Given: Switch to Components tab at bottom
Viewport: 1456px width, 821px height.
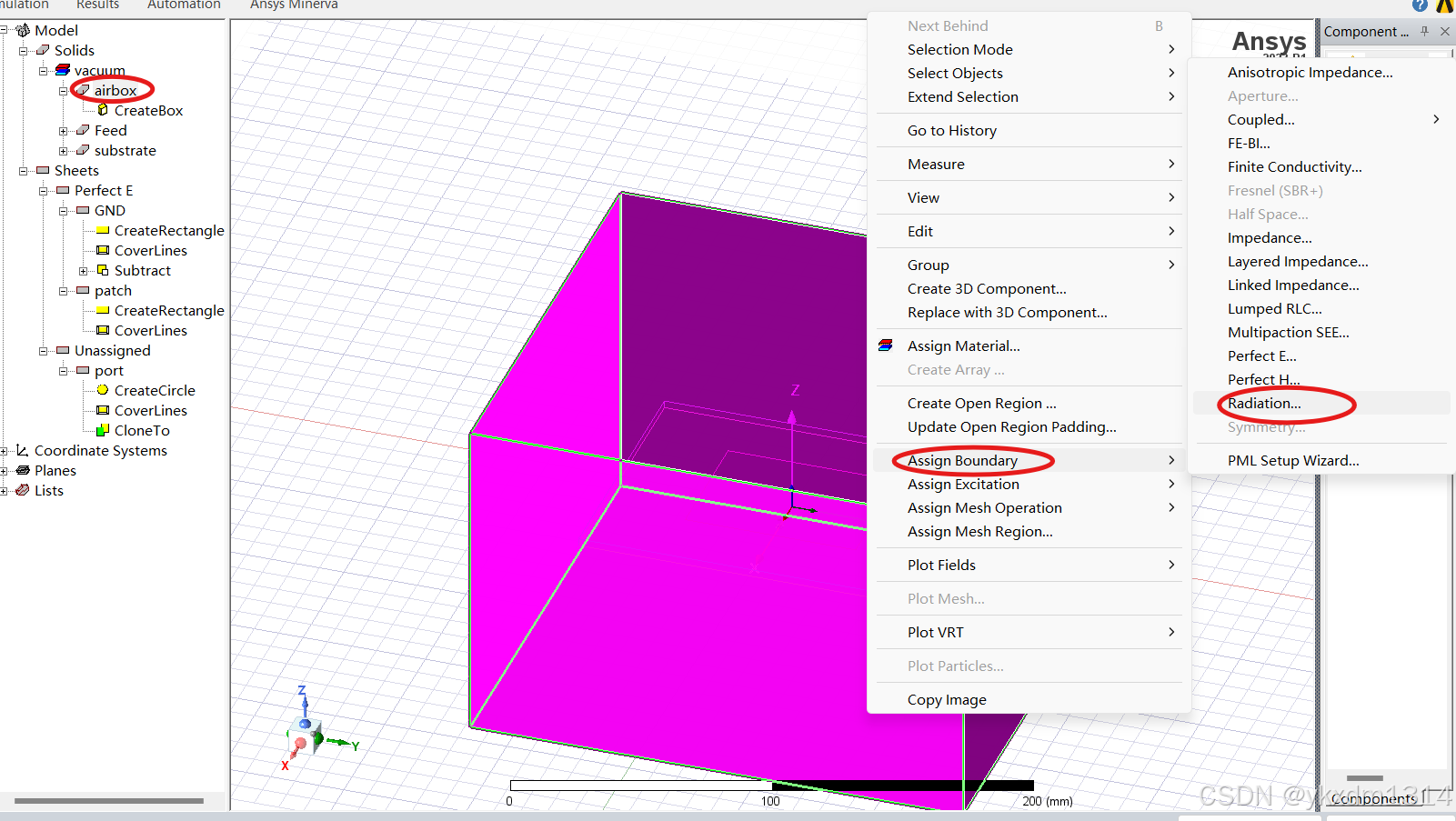Looking at the screenshot, I should pyautogui.click(x=1375, y=799).
